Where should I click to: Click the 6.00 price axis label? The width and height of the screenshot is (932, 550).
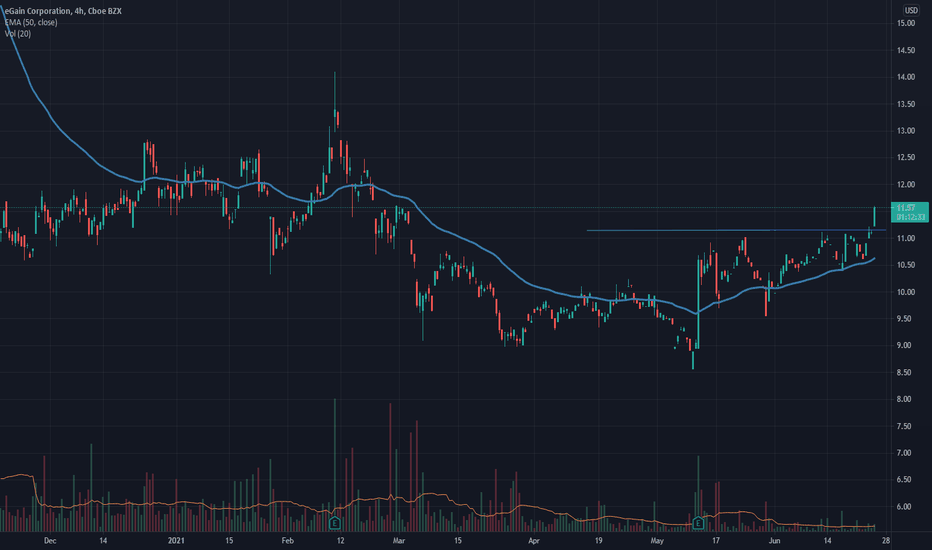[x=904, y=507]
